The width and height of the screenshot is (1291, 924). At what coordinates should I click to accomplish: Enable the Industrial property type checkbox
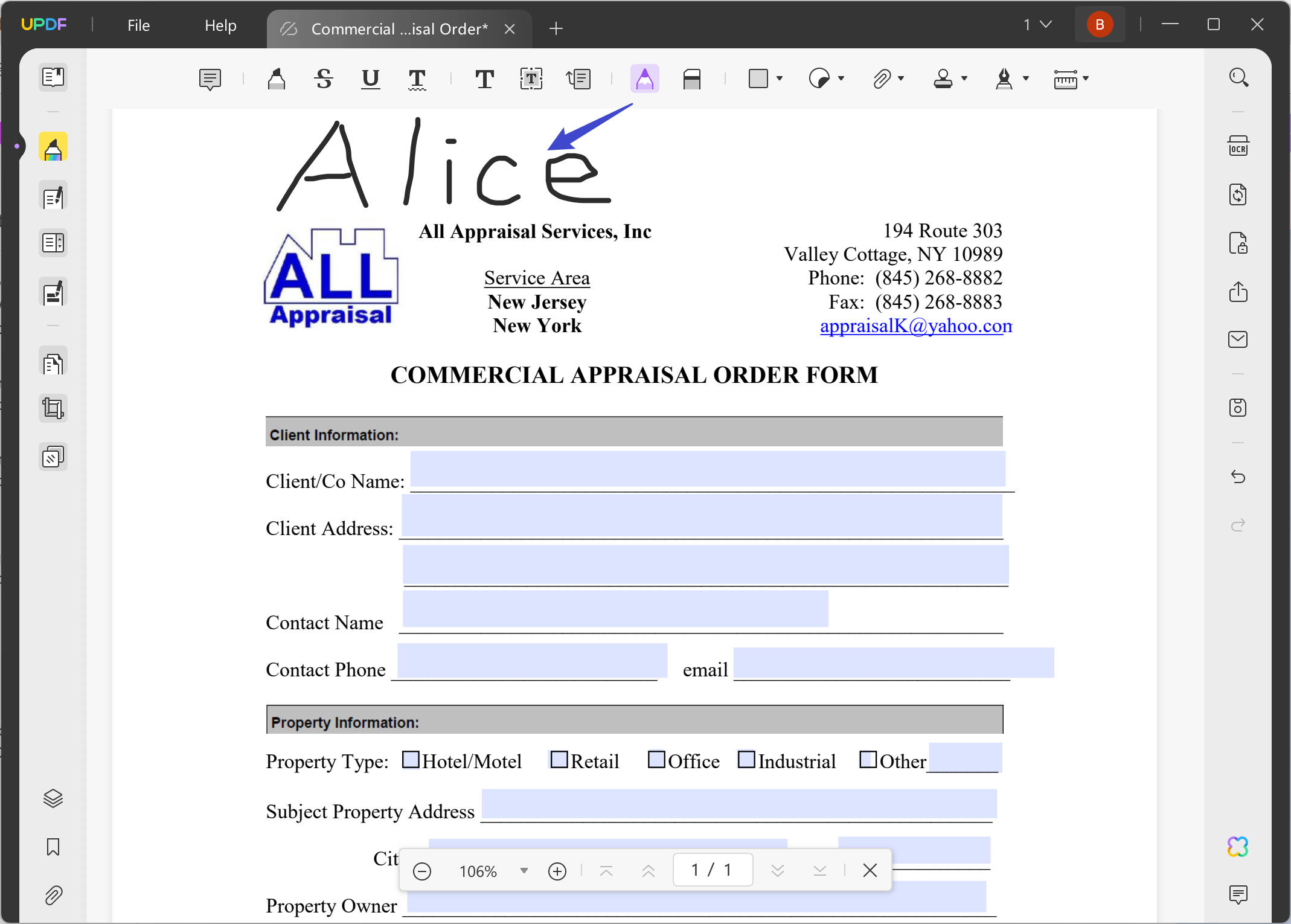[x=748, y=760]
